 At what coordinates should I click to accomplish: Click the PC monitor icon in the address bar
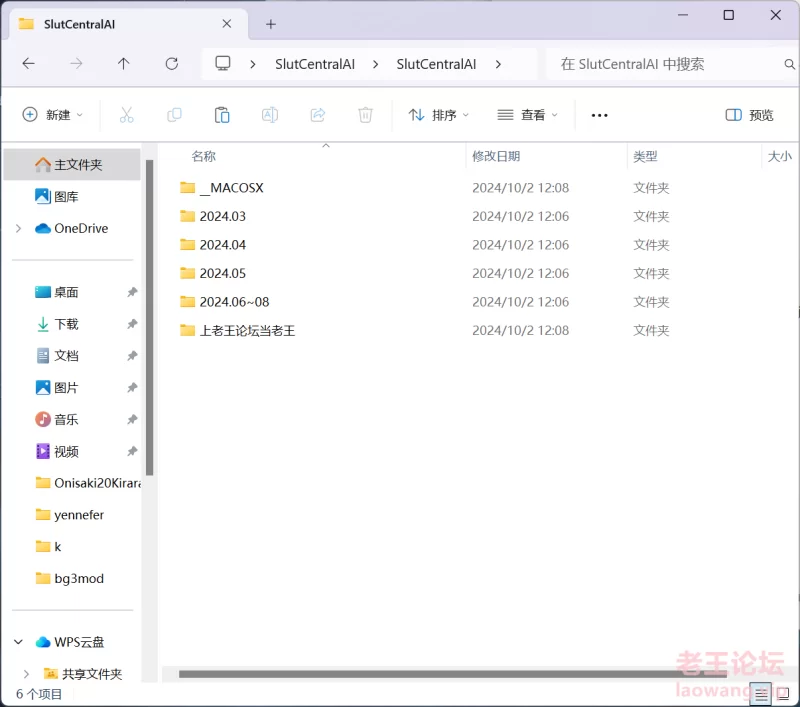(223, 63)
